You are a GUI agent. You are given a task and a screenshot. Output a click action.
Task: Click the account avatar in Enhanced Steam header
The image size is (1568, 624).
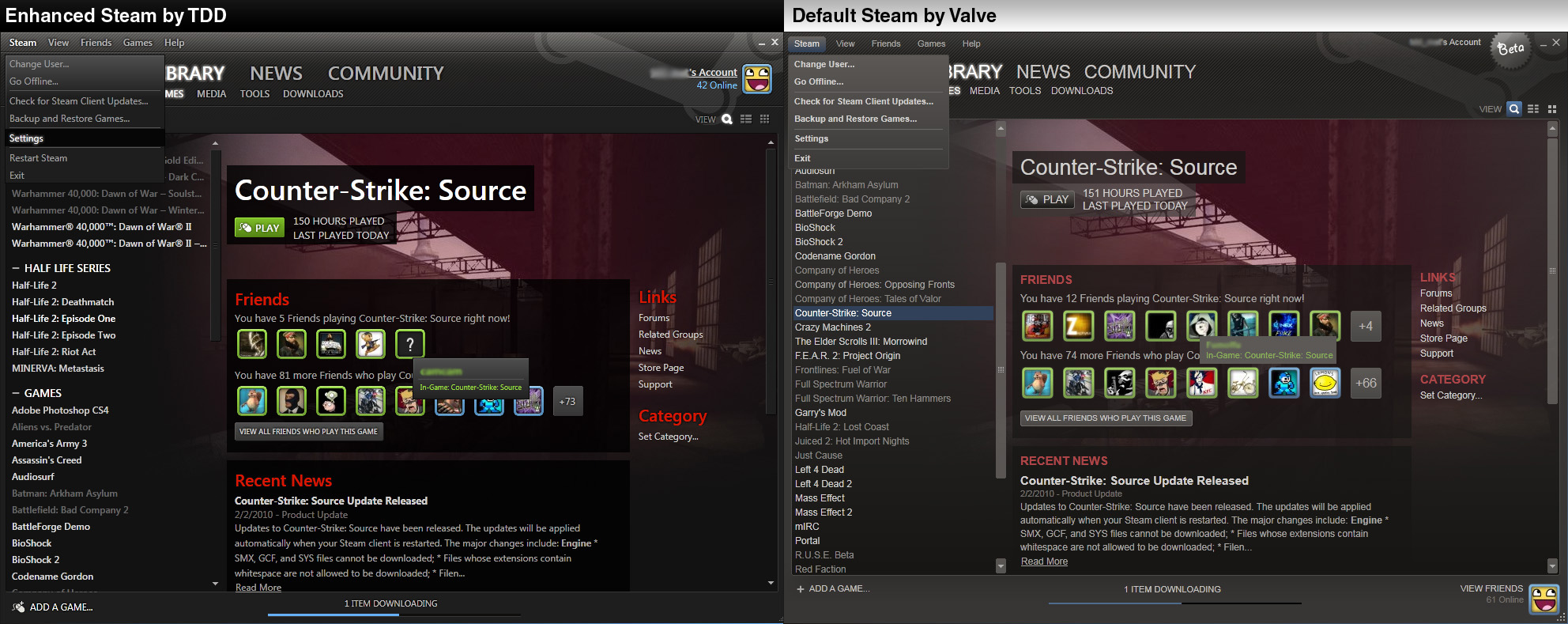tap(757, 79)
